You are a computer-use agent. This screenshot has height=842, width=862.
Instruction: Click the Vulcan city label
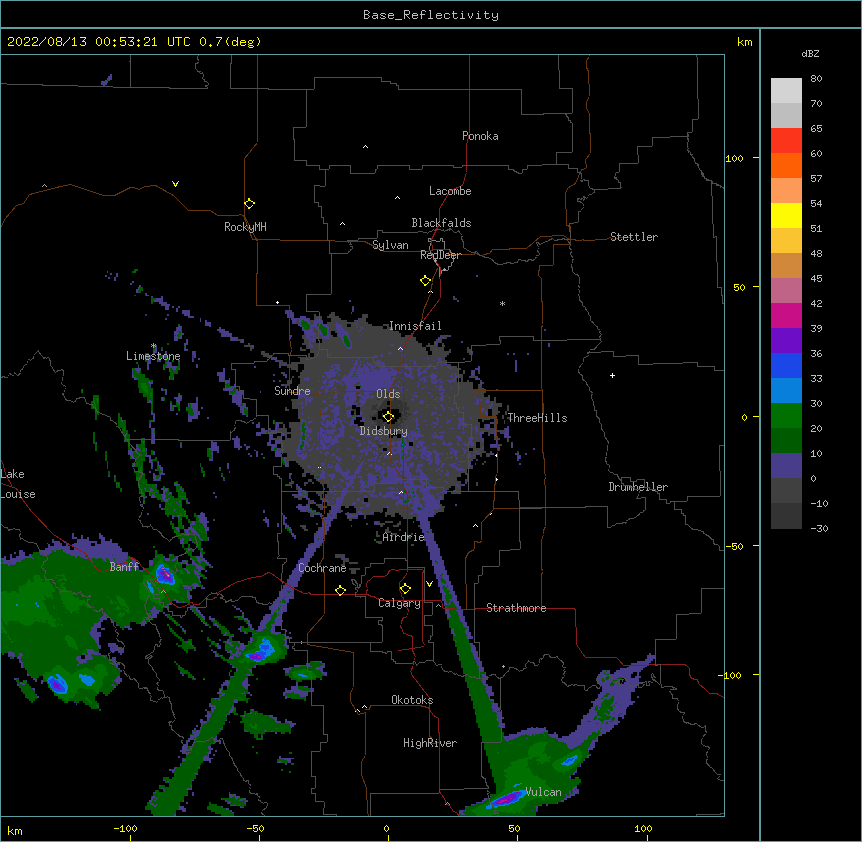pyautogui.click(x=543, y=792)
